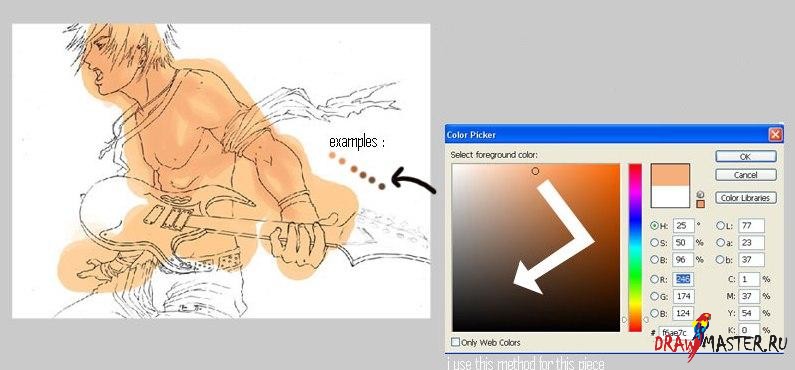Click the web-safe color small swatch

[x=701, y=204]
